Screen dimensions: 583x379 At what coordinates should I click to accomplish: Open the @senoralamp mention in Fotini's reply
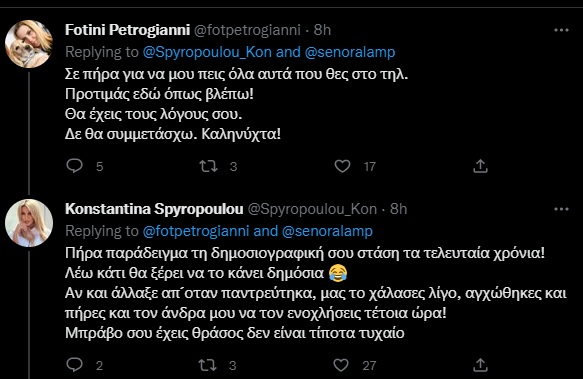[350, 52]
